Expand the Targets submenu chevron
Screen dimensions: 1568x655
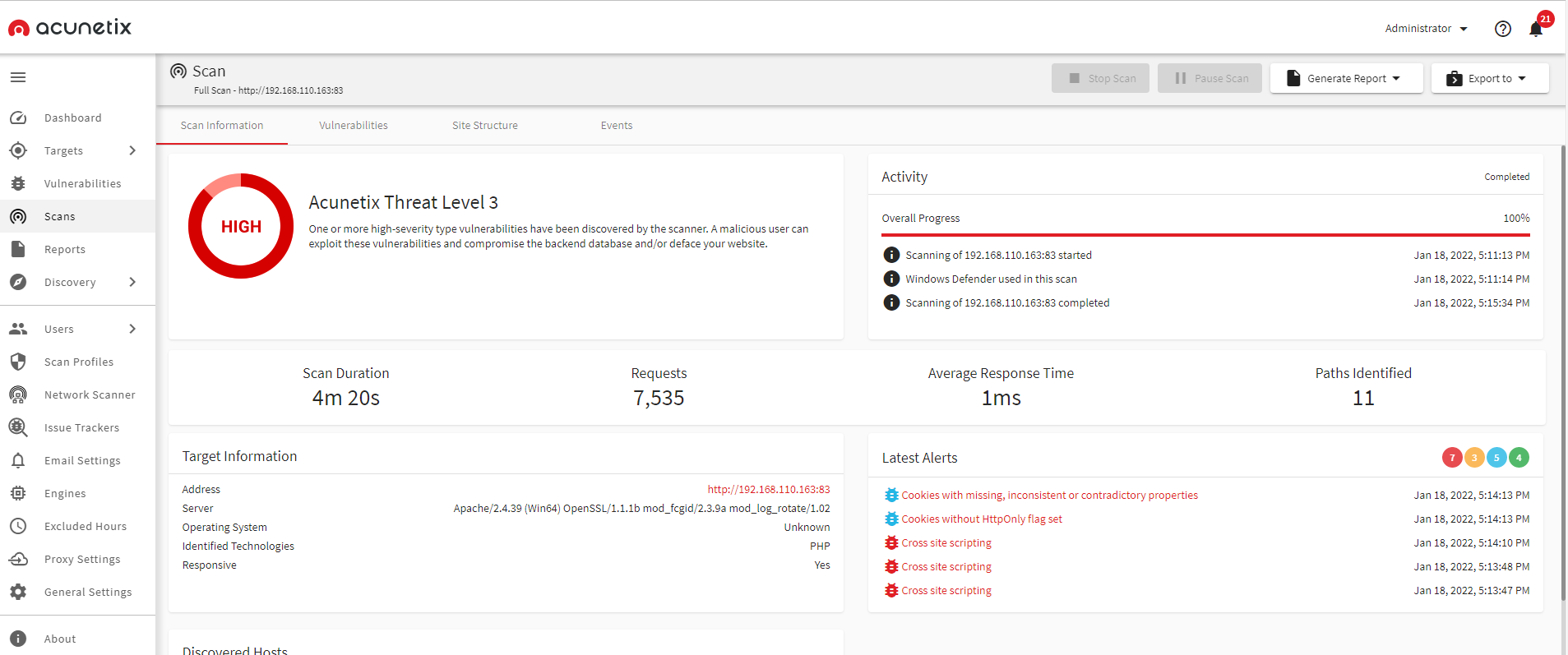(132, 150)
